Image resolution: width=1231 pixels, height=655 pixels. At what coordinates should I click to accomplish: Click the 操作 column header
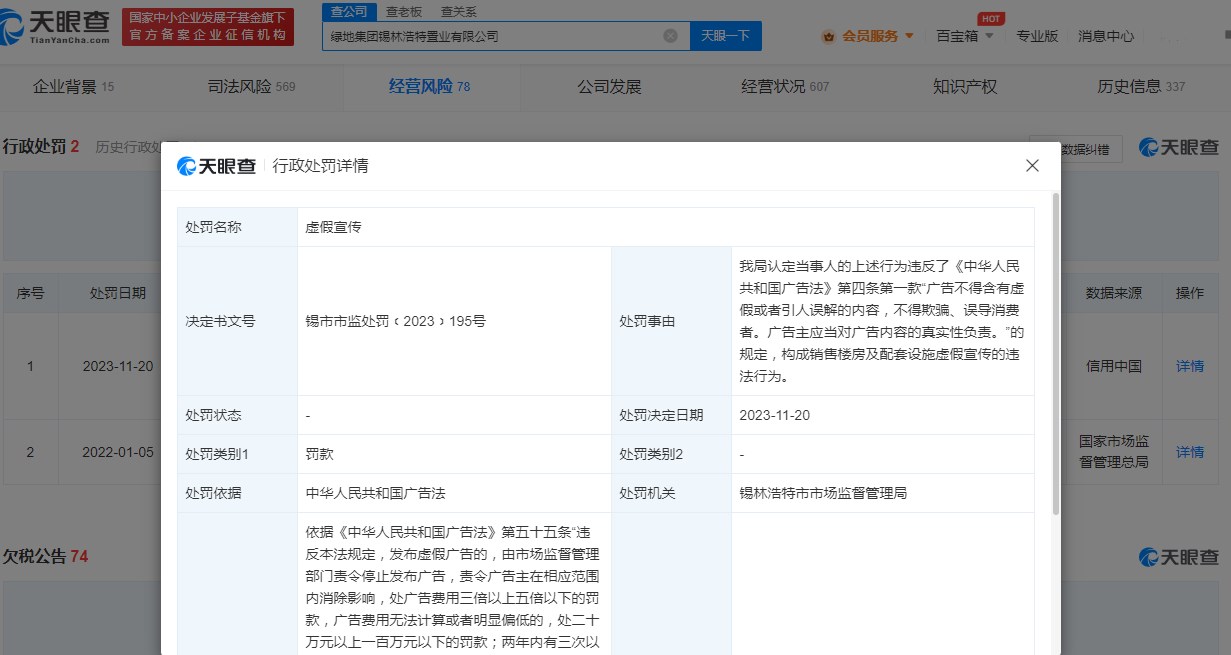click(1190, 293)
